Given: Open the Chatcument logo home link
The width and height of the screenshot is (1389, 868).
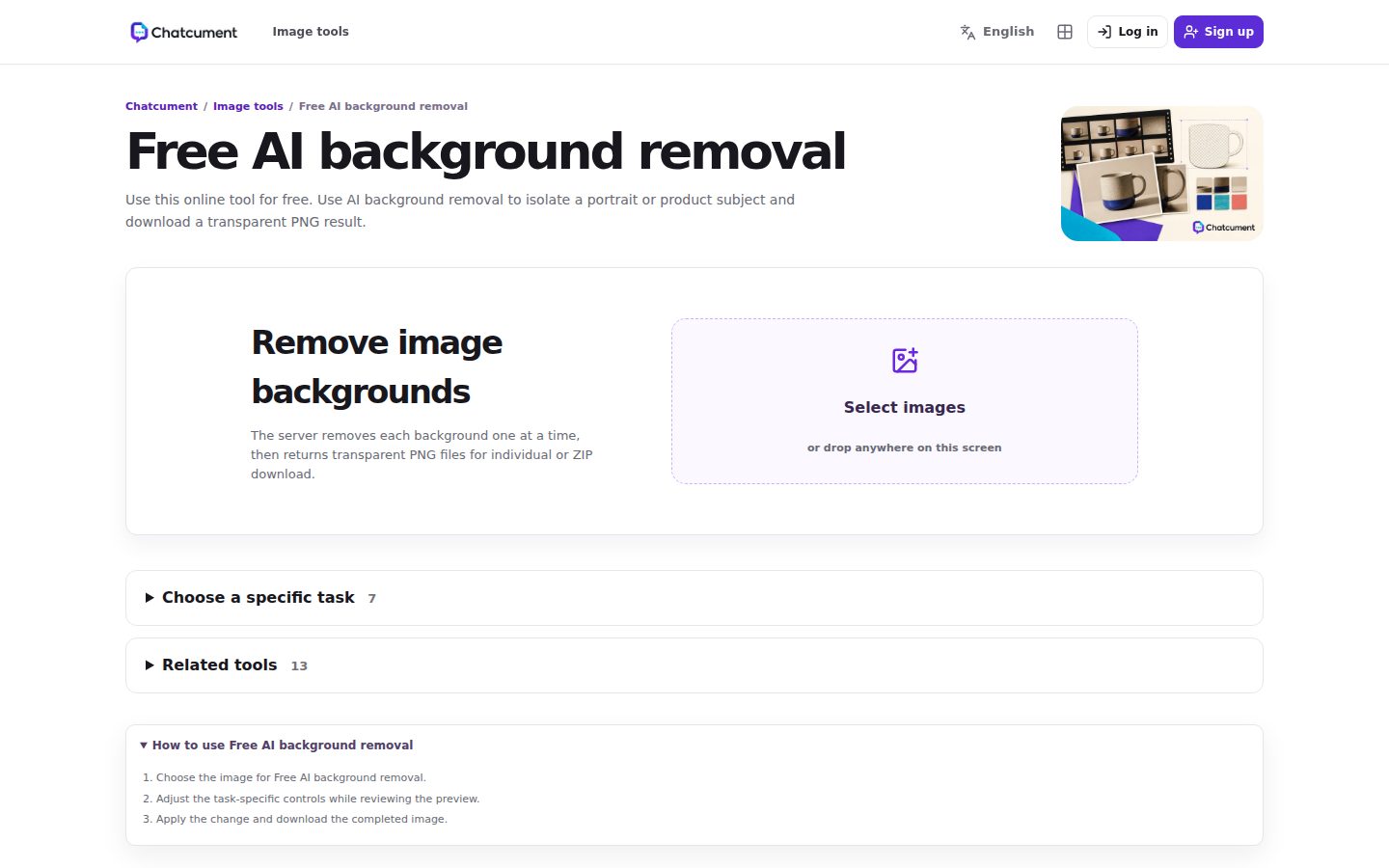Looking at the screenshot, I should tap(183, 32).
